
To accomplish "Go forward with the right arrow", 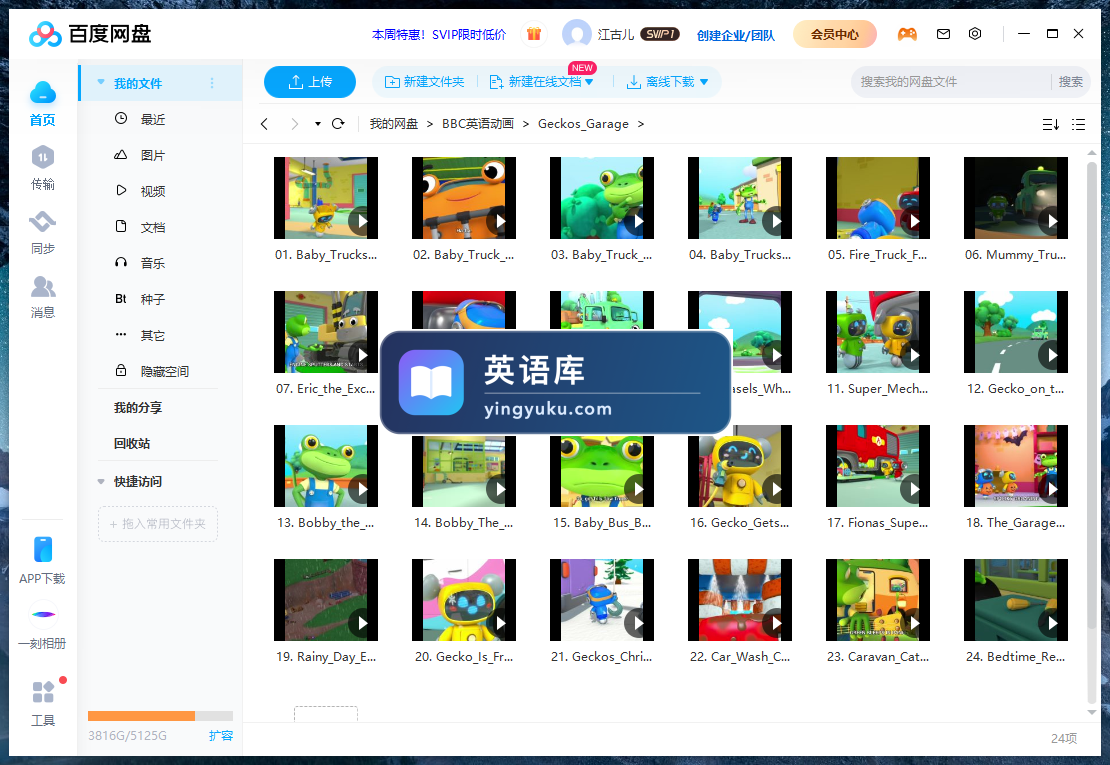I will tap(294, 124).
